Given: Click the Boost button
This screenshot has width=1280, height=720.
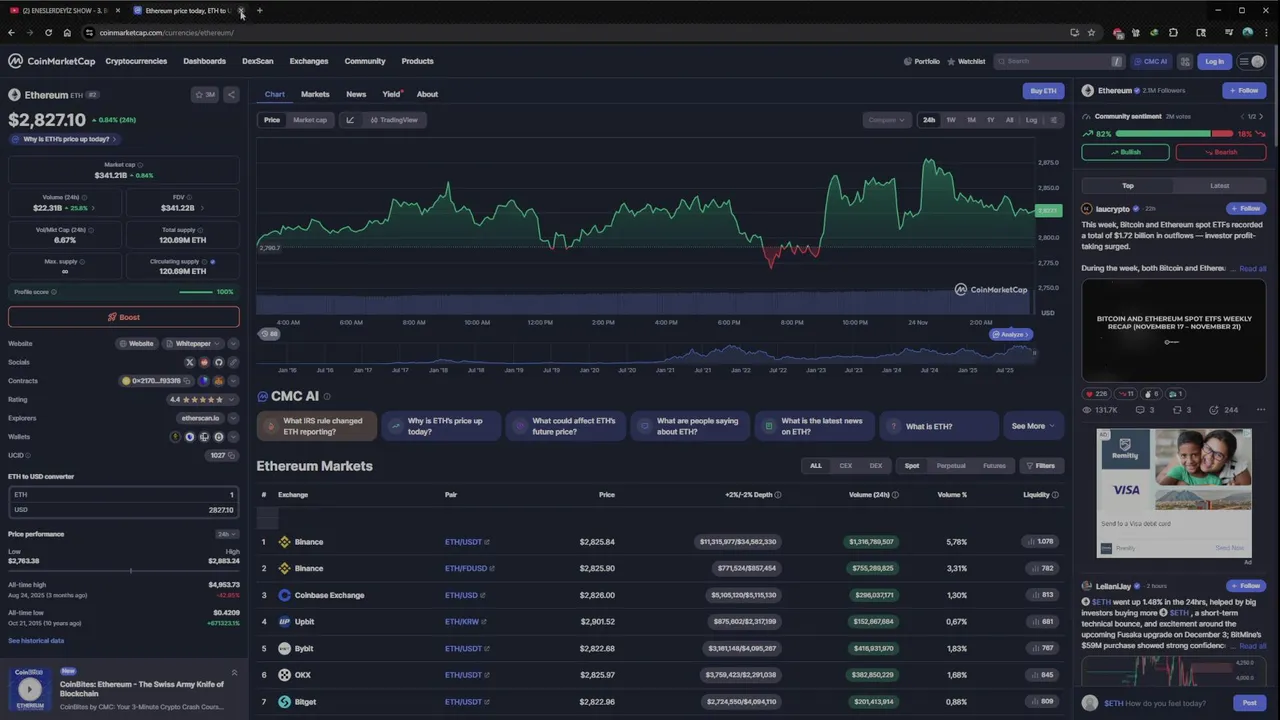Looking at the screenshot, I should coord(124,317).
